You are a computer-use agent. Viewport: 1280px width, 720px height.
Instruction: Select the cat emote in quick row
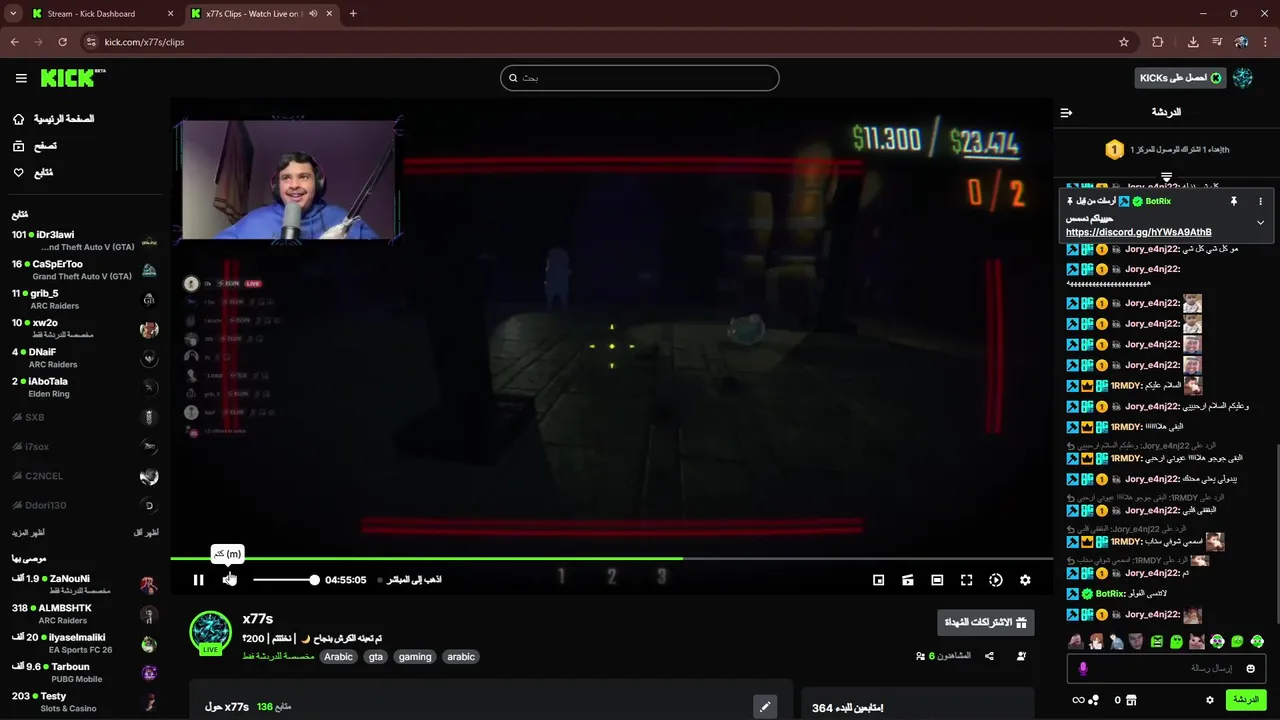[1197, 641]
